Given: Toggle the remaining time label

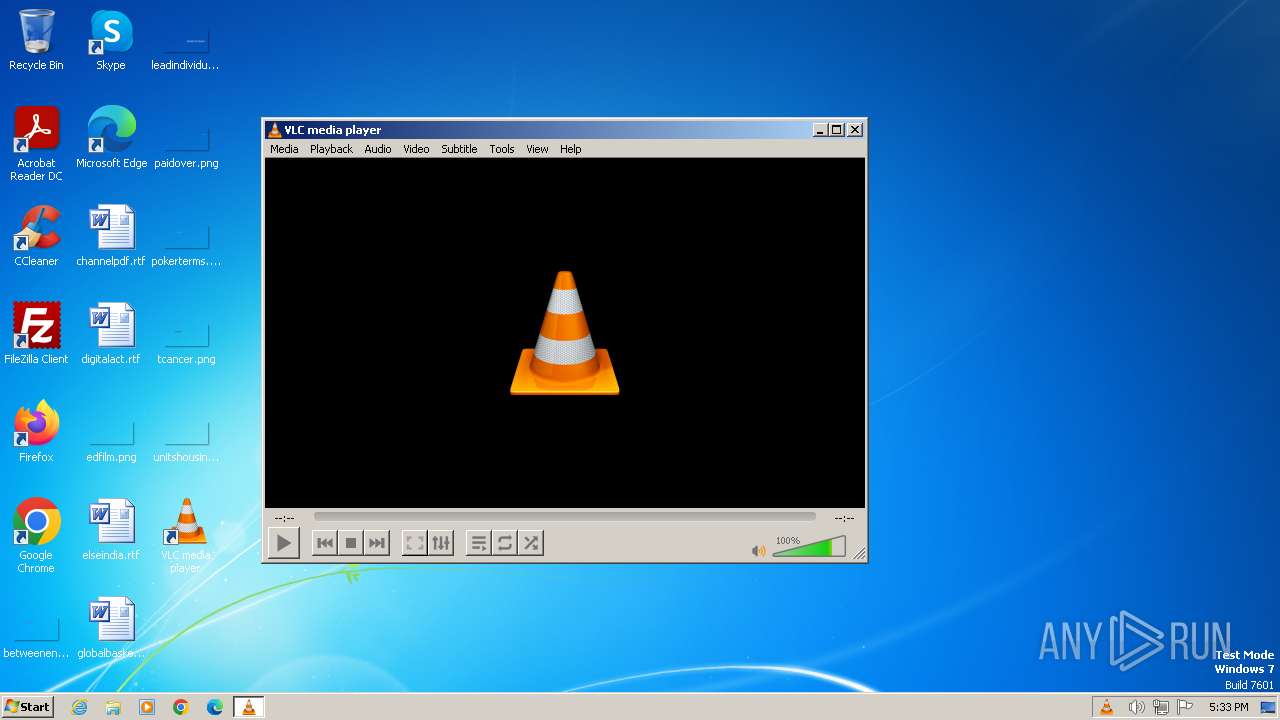Looking at the screenshot, I should click(844, 518).
